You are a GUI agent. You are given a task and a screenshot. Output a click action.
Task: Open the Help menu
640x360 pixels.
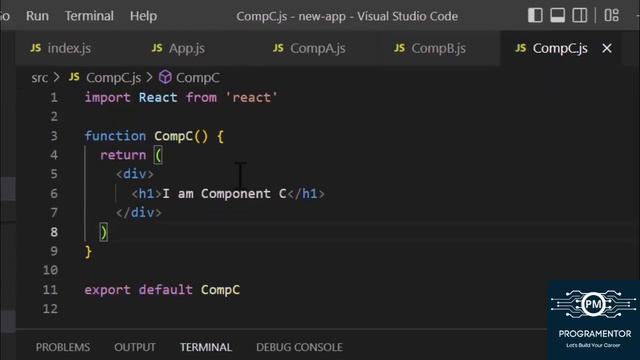pos(143,16)
